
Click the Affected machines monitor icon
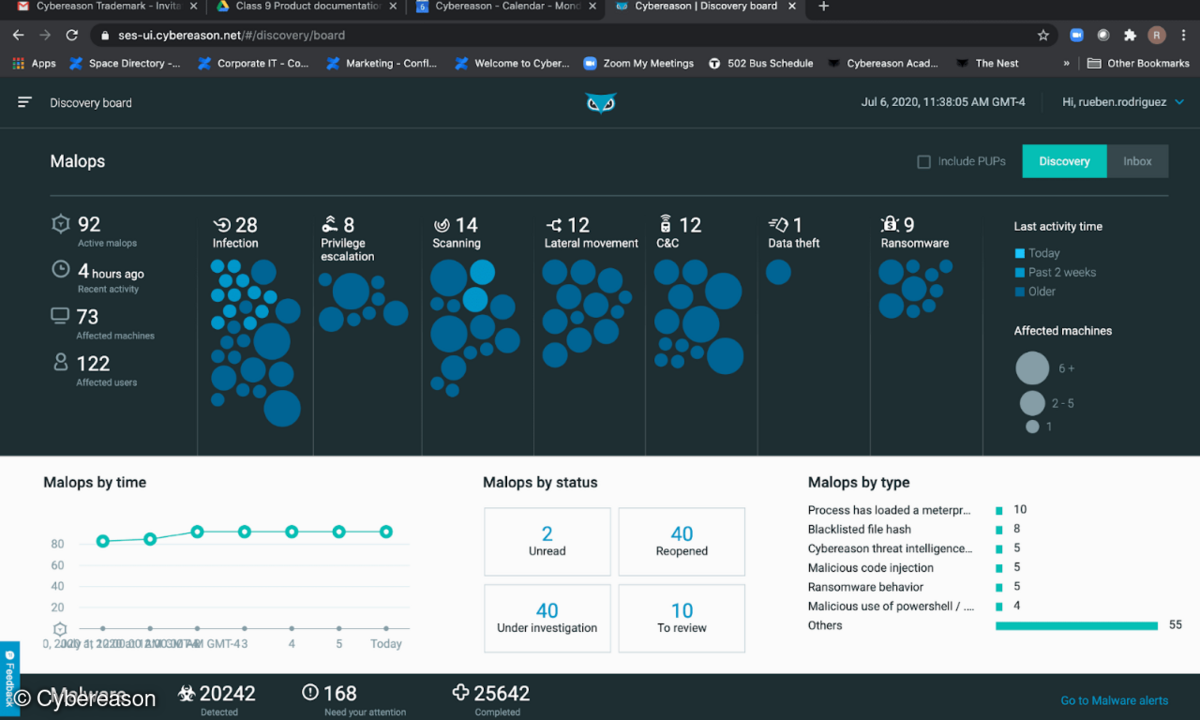[x=60, y=316]
